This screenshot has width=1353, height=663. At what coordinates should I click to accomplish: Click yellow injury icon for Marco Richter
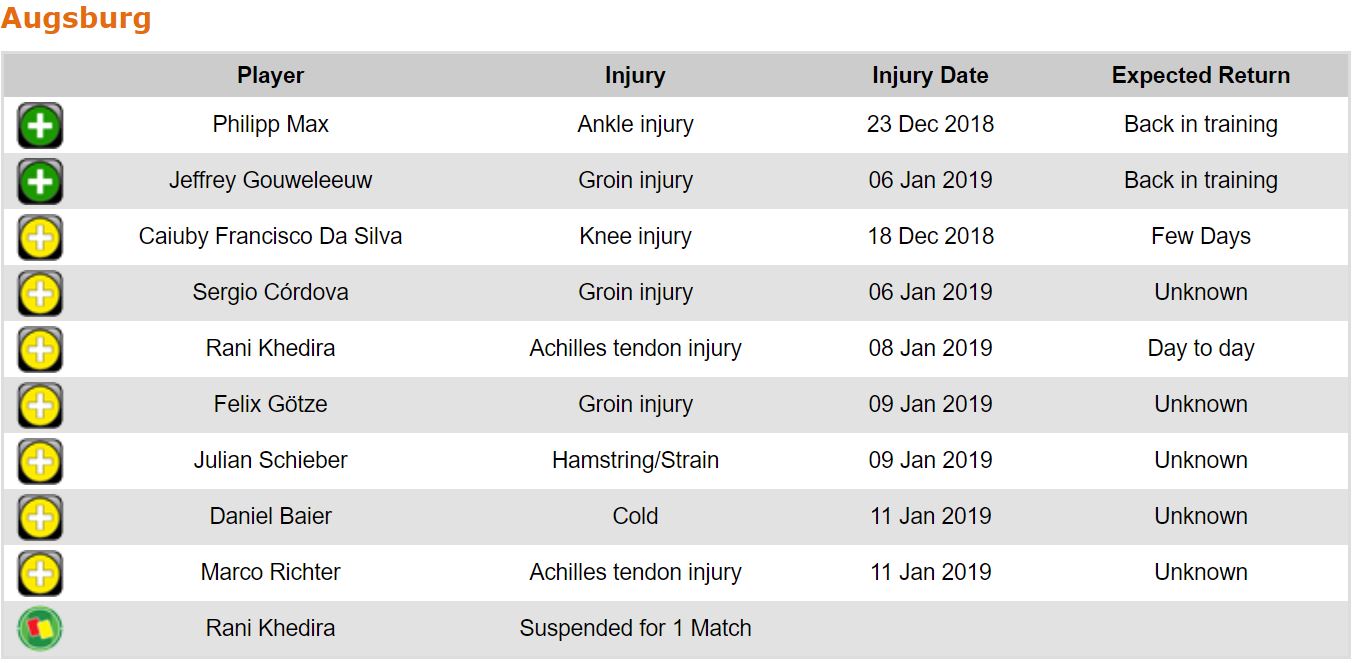tap(40, 574)
